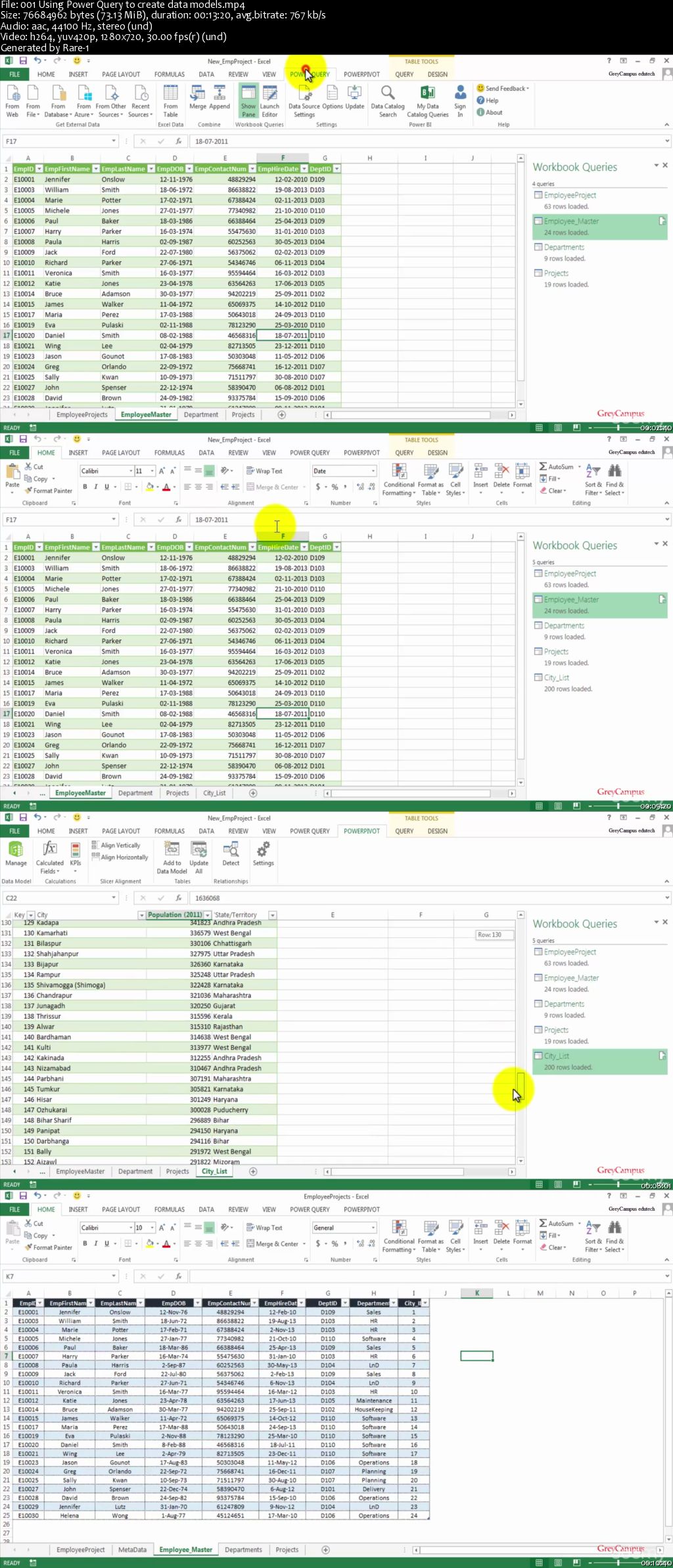
Task: Click About in the Help group
Action: [490, 112]
